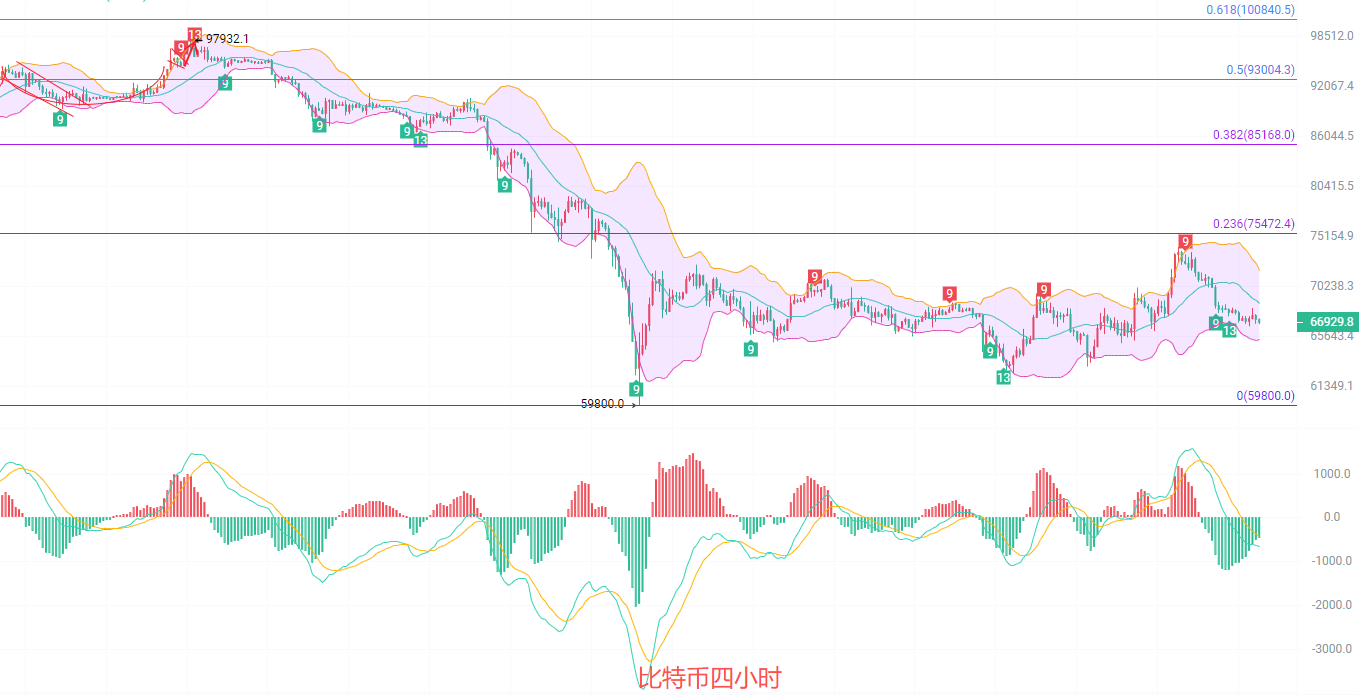Select the 0.5(93004.3) Fibonacci level label
The image size is (1359, 697).
click(1260, 70)
